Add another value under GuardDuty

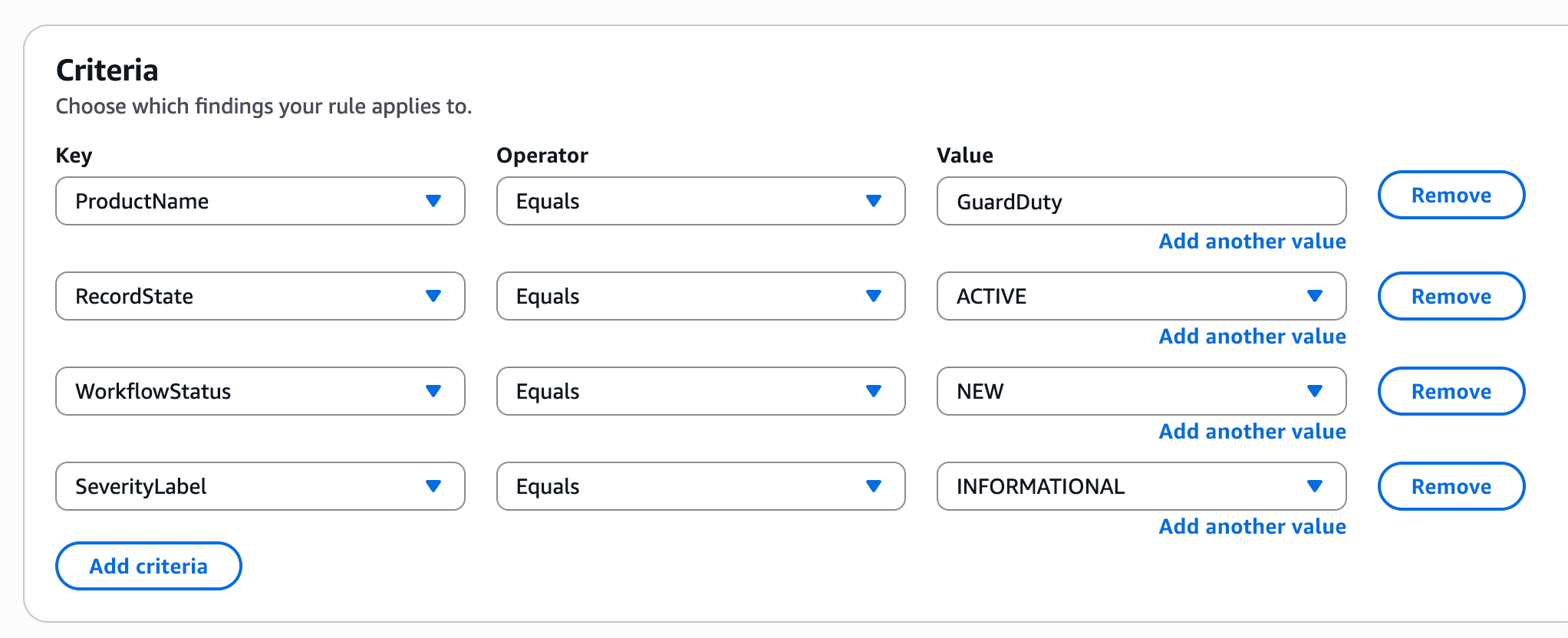pos(1252,242)
